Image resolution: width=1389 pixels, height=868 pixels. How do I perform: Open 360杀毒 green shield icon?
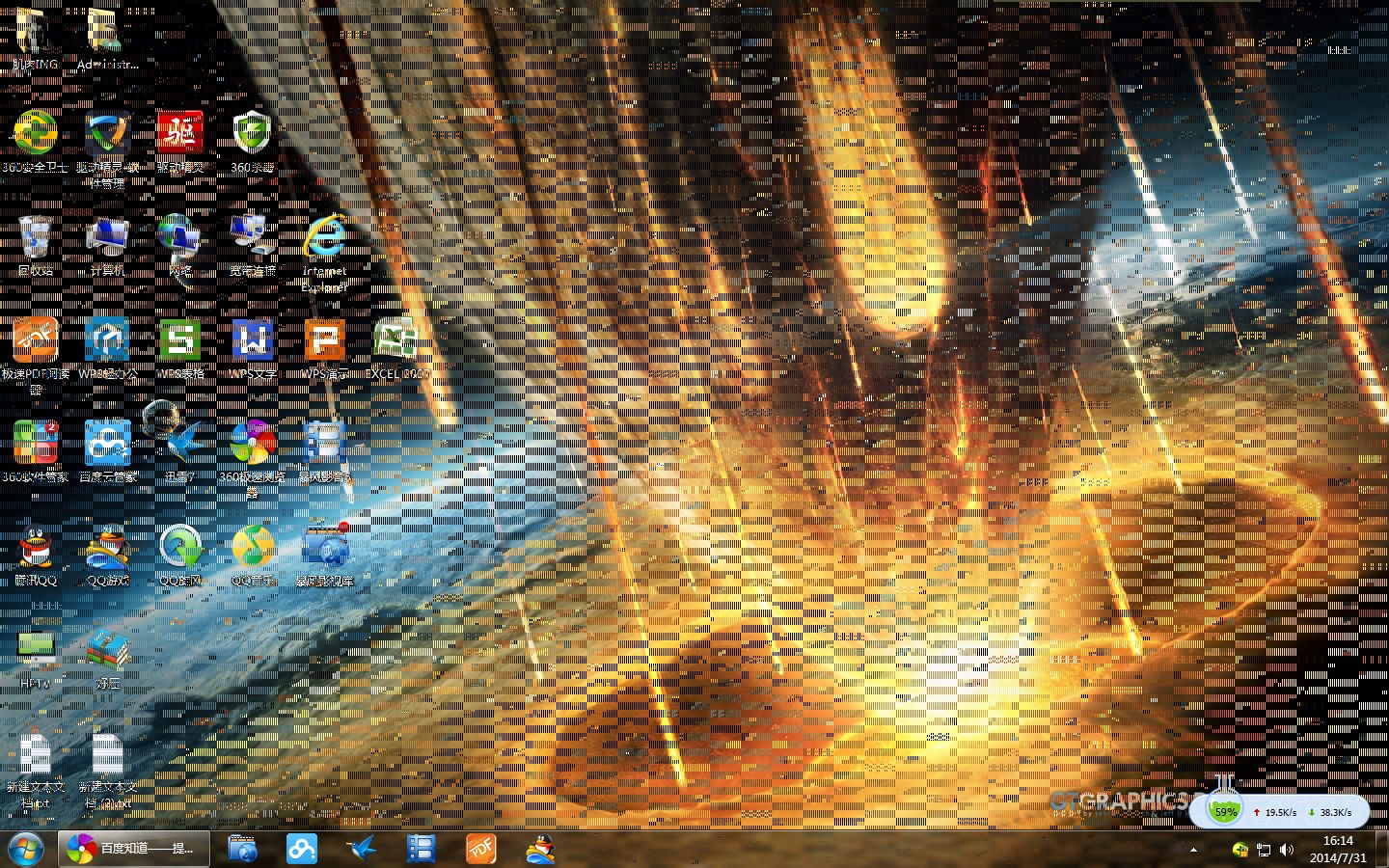click(253, 142)
